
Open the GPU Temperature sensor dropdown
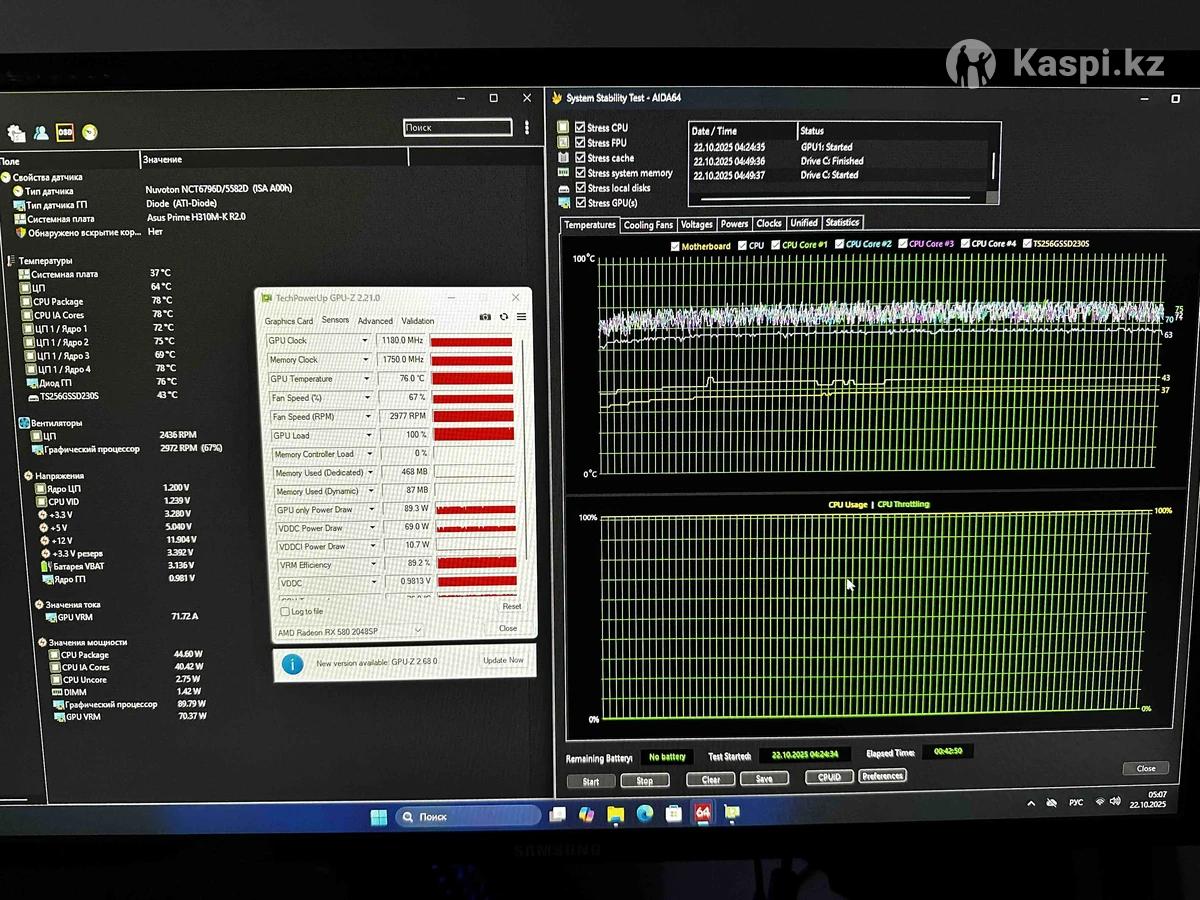(367, 379)
